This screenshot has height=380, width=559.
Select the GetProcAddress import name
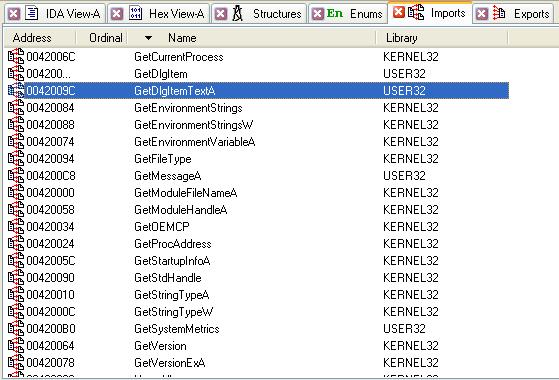point(173,244)
